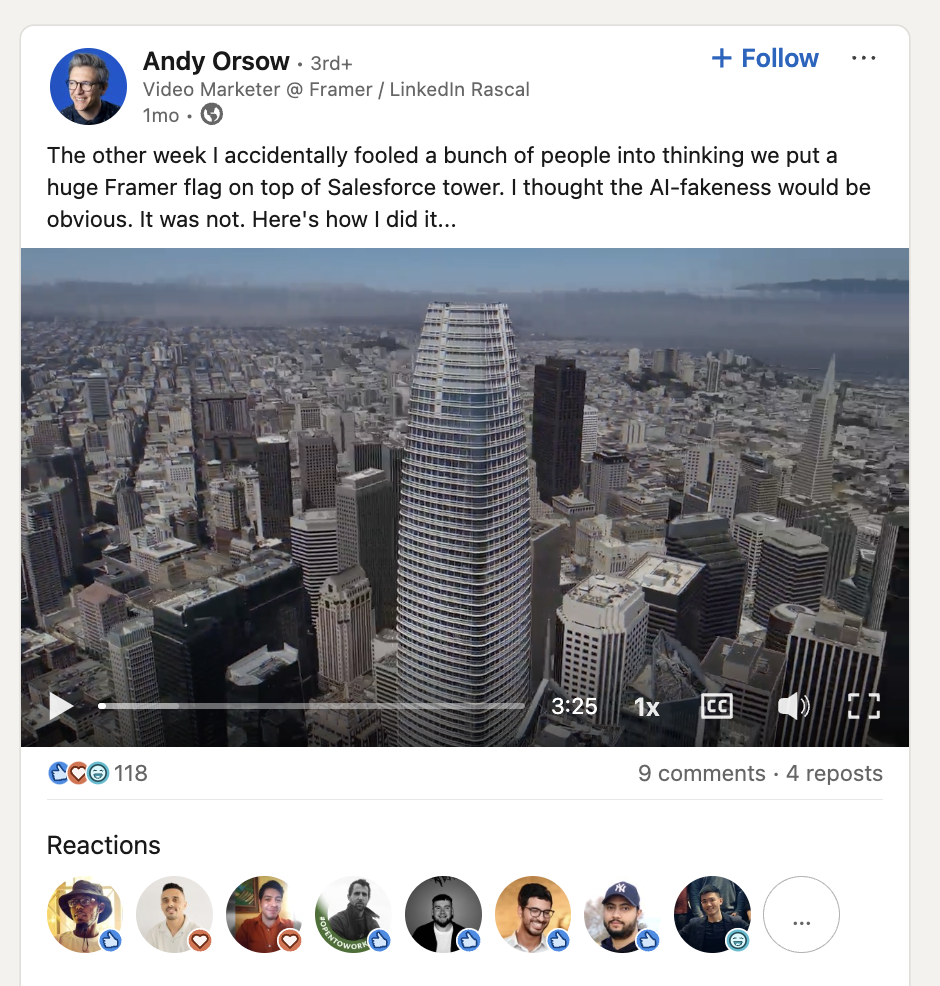Click the reactor with the green #OpenToWork frame
The width and height of the screenshot is (940, 986).
click(x=352, y=915)
